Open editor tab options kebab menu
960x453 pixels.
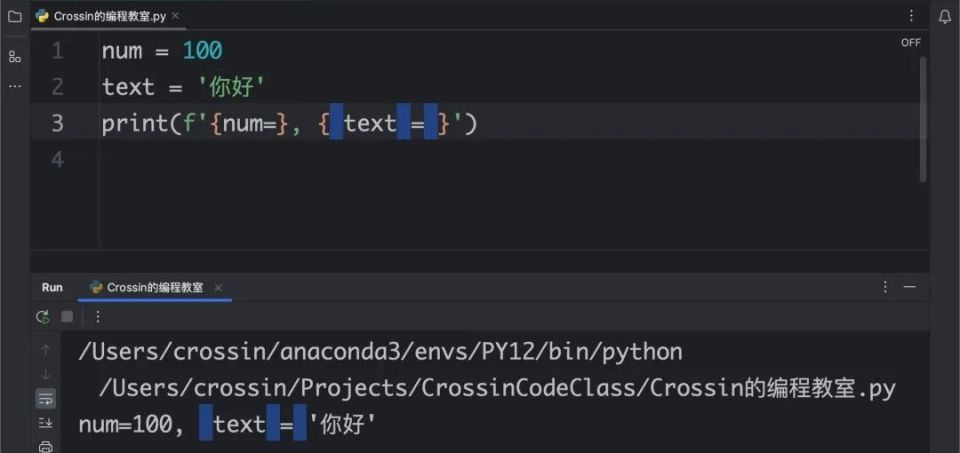[x=911, y=16]
